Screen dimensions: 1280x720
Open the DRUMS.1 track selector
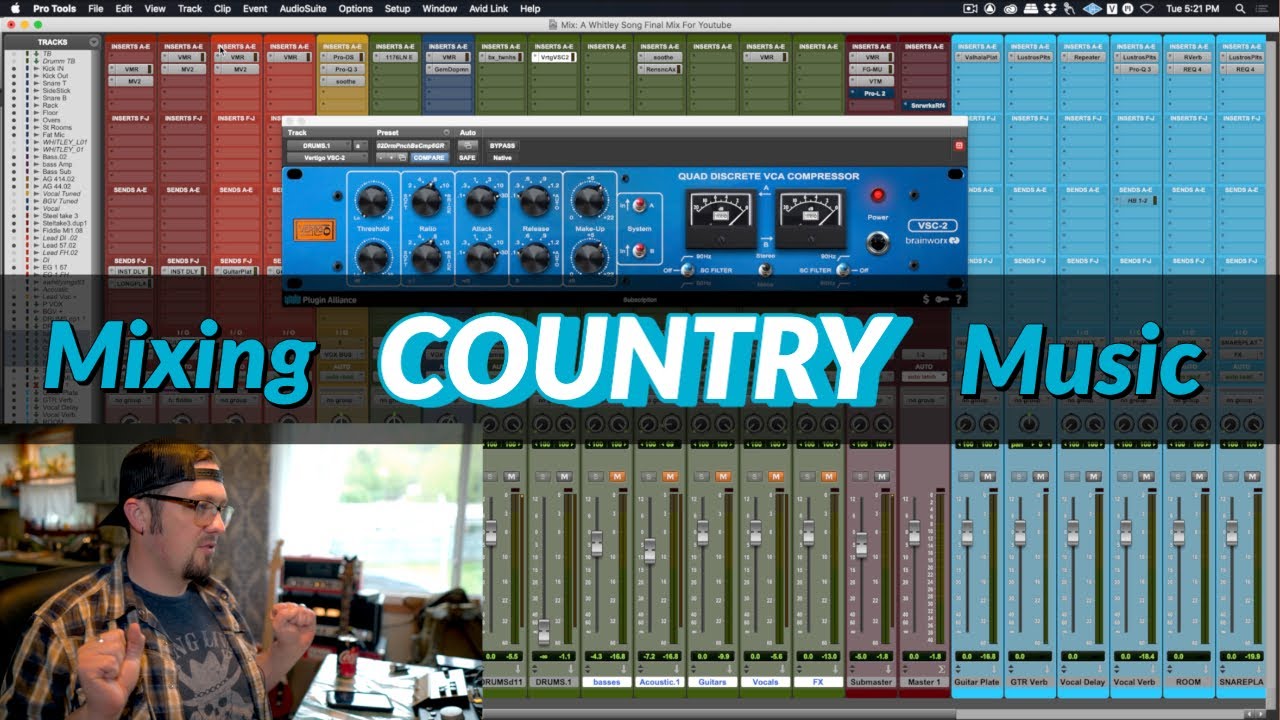318,145
